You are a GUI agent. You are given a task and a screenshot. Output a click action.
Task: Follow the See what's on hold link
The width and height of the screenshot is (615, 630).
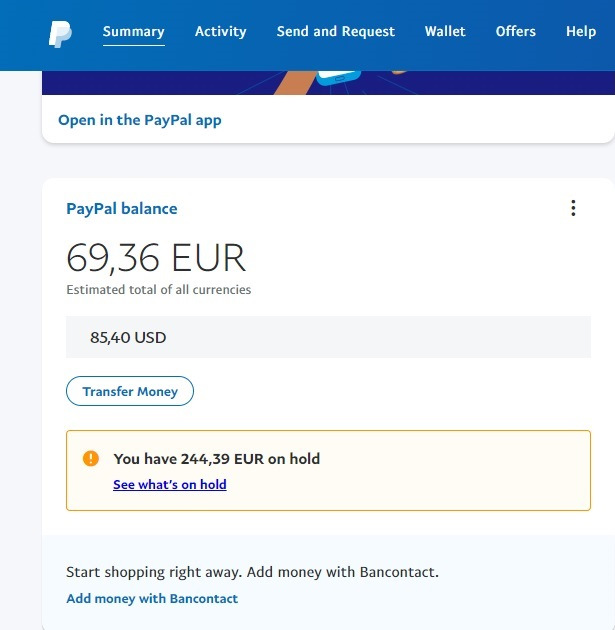(170, 485)
